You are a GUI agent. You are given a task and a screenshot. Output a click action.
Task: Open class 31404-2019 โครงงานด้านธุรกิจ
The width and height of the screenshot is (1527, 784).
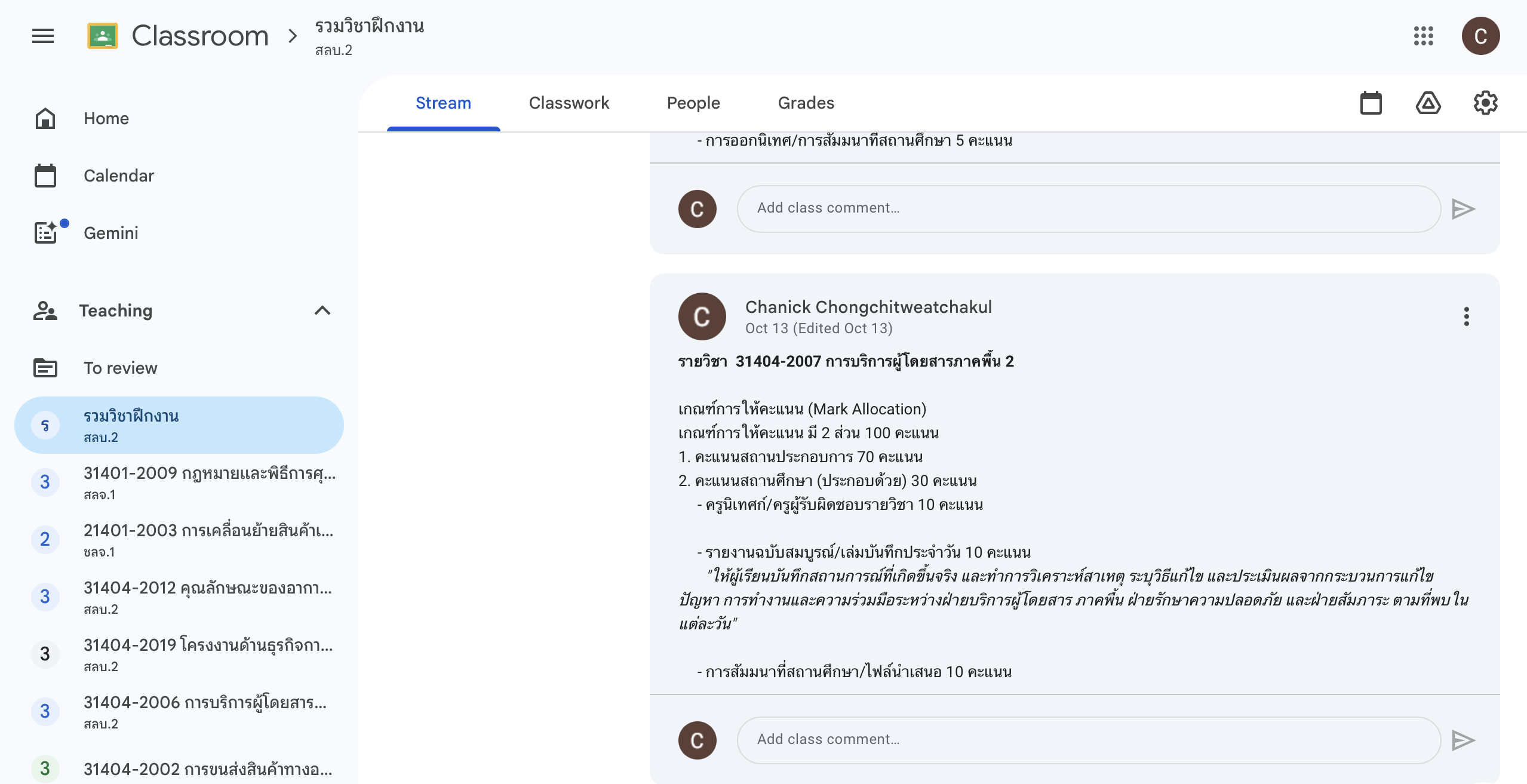179,654
